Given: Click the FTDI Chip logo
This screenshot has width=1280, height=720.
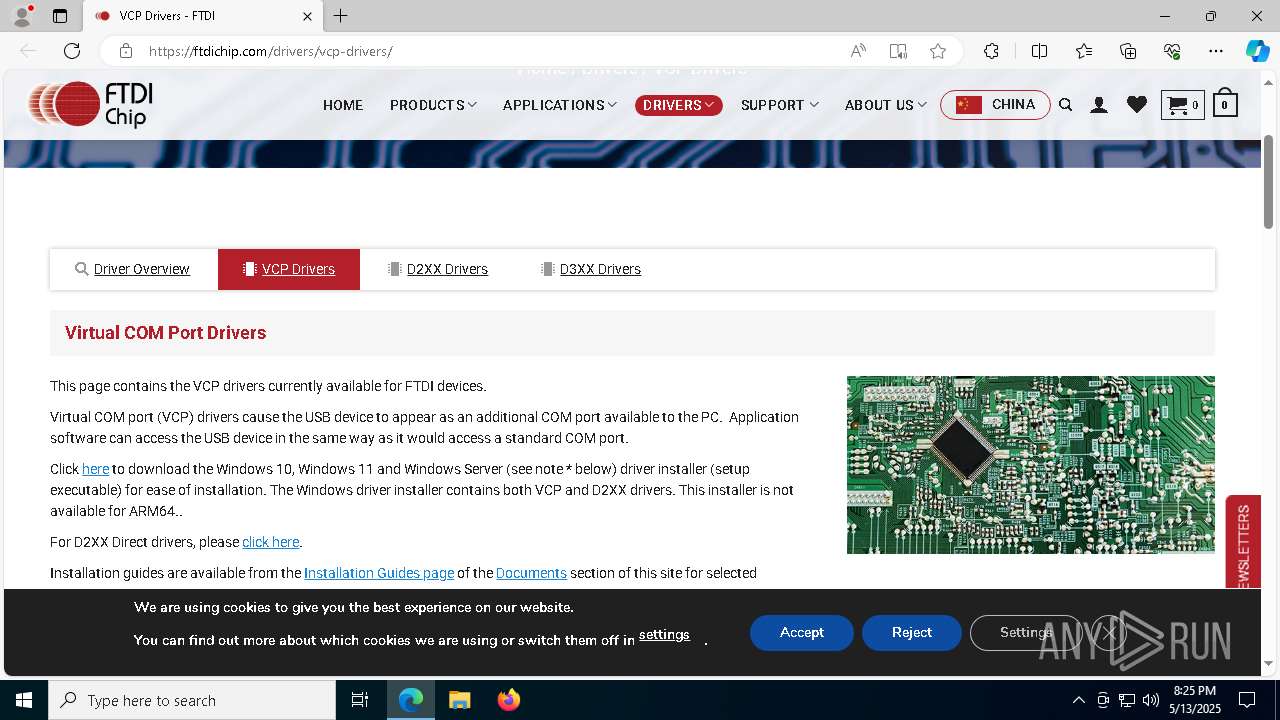Looking at the screenshot, I should point(91,104).
